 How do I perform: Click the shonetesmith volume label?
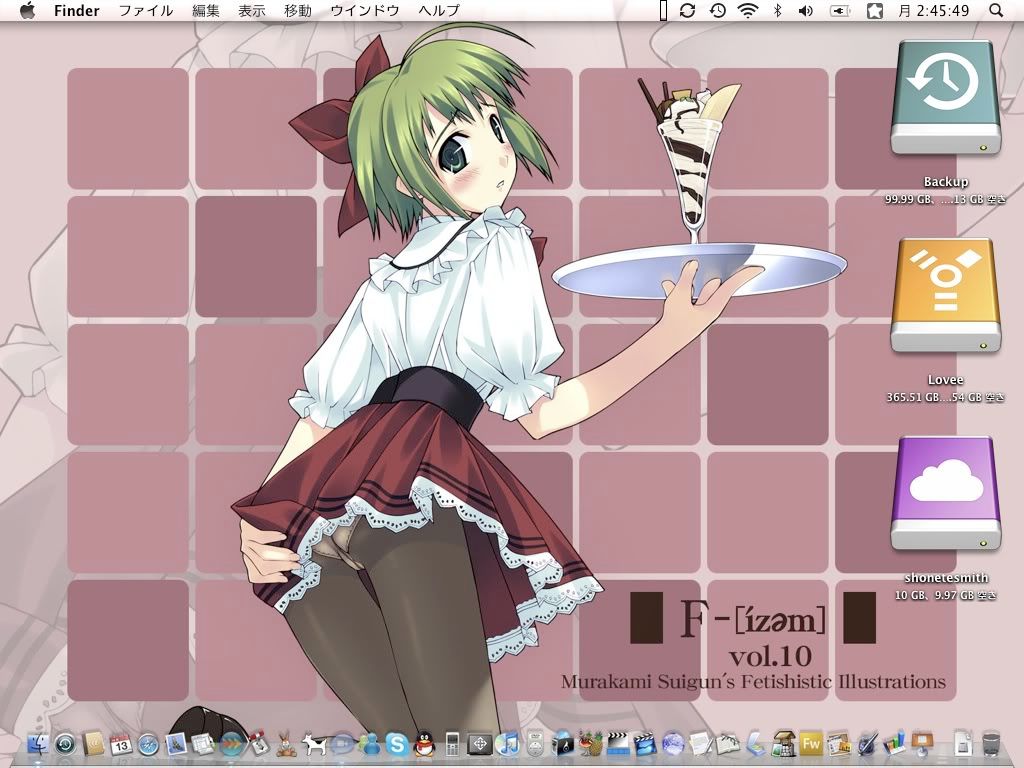pyautogui.click(x=946, y=577)
